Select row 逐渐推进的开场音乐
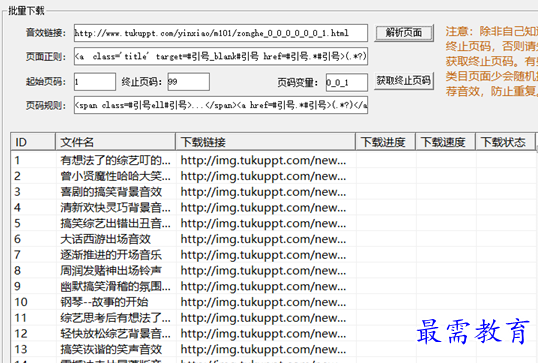This screenshot has width=538, height=363. coord(273,255)
